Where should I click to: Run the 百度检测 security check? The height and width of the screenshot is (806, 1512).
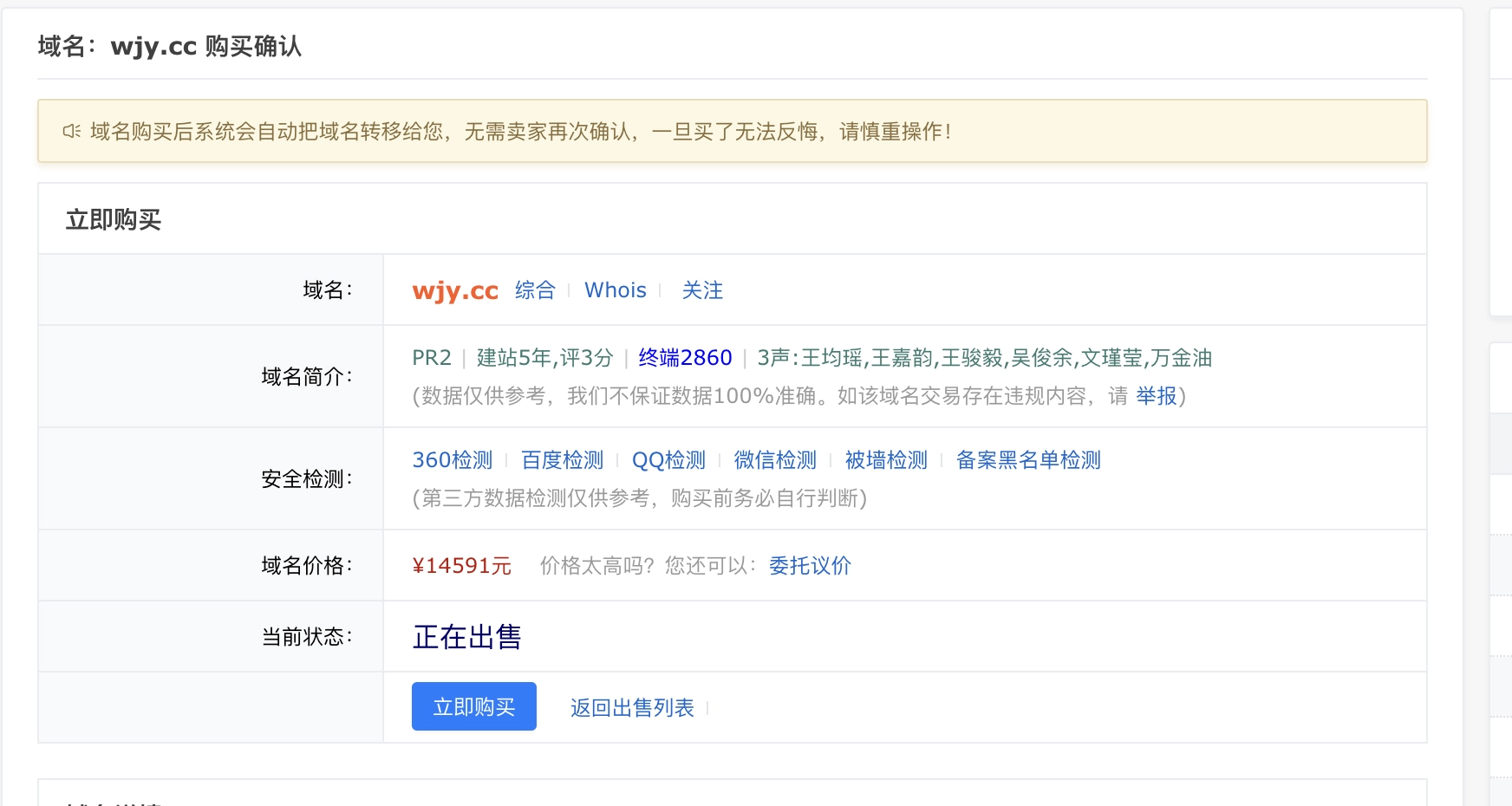coord(562,460)
